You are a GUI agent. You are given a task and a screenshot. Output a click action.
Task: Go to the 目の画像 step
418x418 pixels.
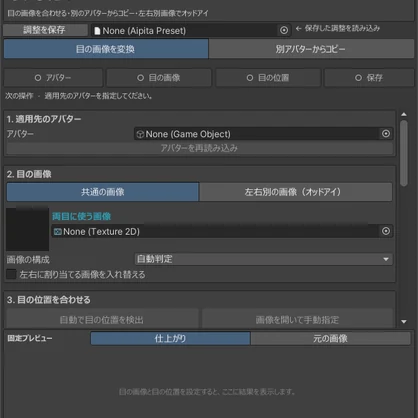159,78
